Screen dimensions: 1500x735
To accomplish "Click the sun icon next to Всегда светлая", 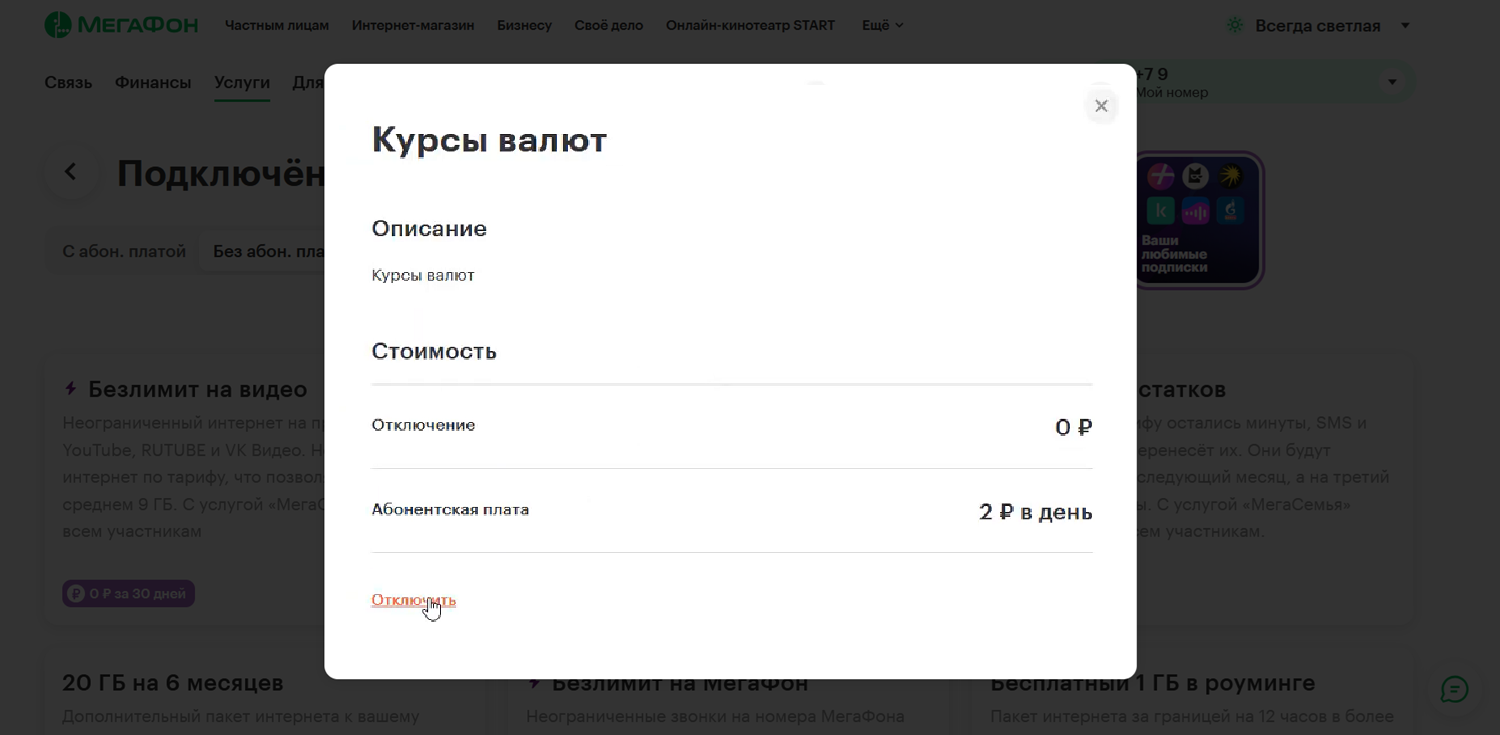I will 1234,25.
